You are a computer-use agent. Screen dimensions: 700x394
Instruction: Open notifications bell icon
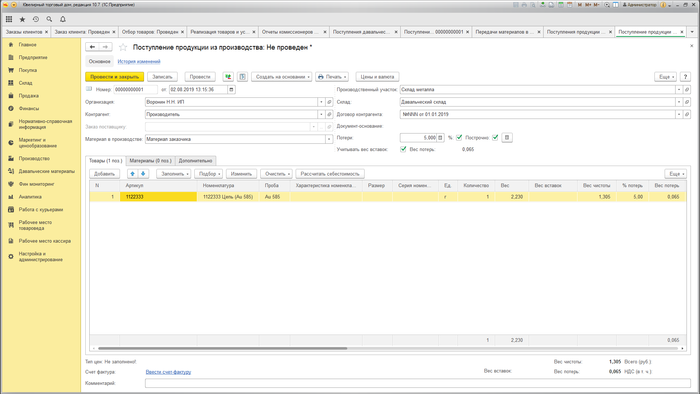tap(62, 19)
